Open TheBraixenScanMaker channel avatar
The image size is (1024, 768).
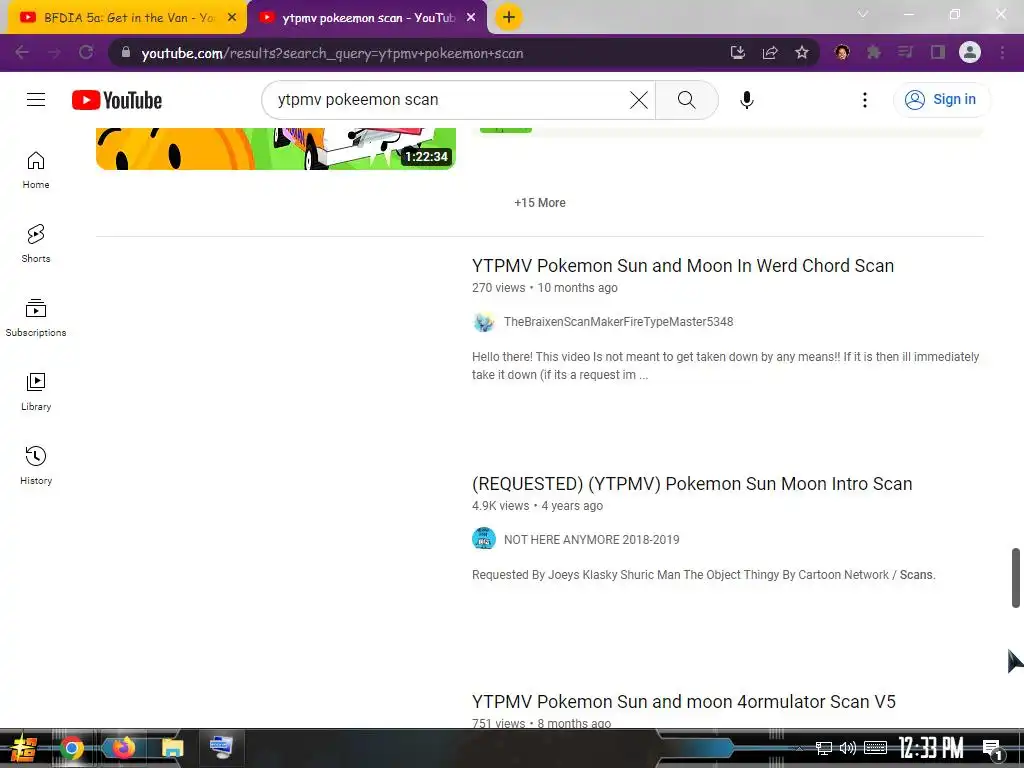(x=484, y=321)
